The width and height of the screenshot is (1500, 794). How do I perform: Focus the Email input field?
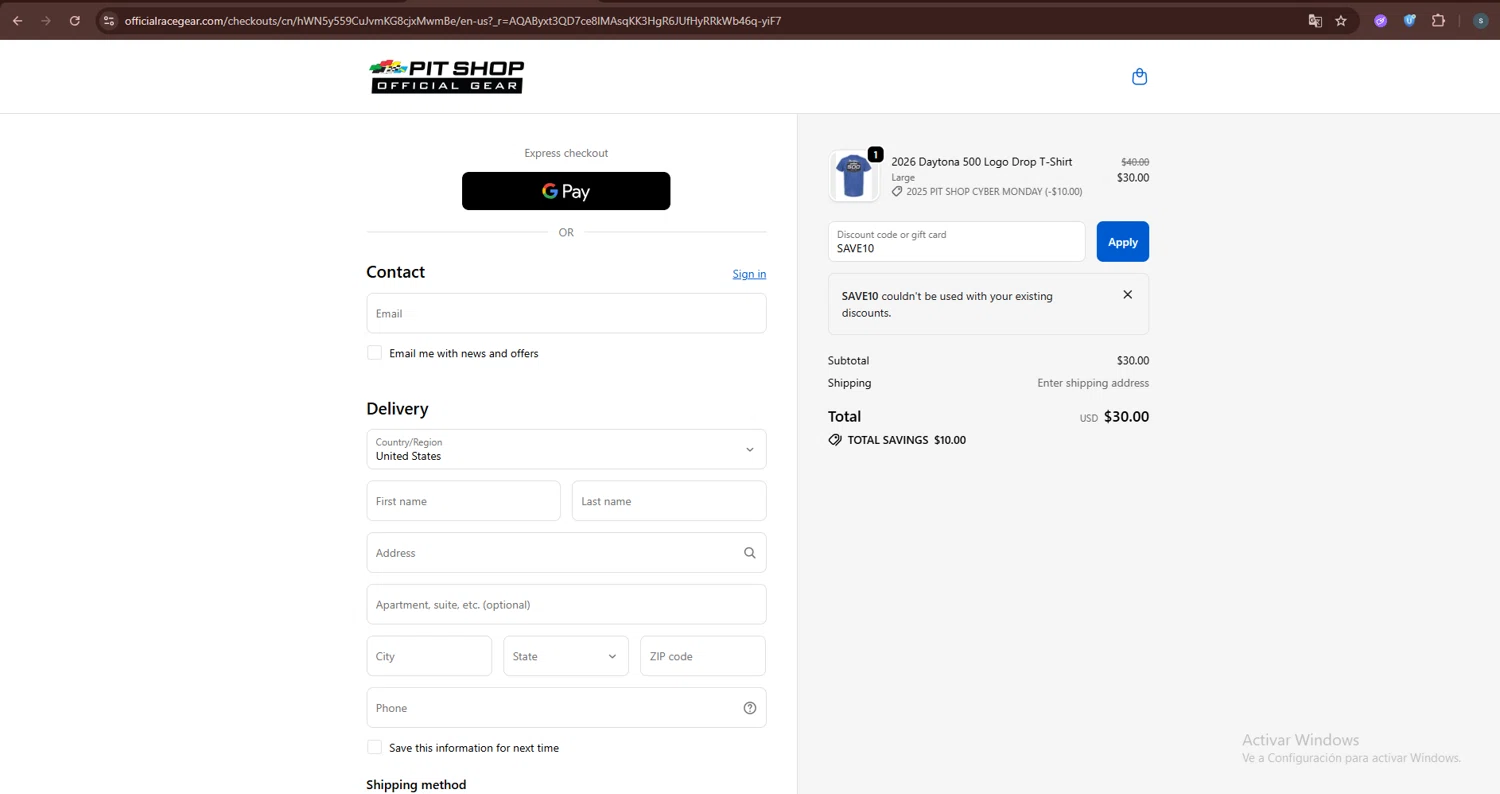coord(566,313)
